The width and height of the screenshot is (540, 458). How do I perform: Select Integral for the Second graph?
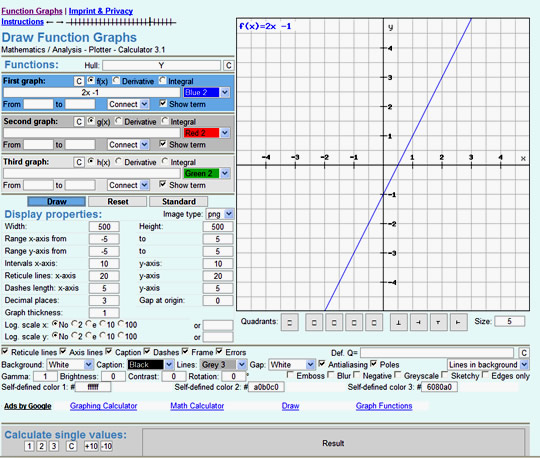[165, 121]
